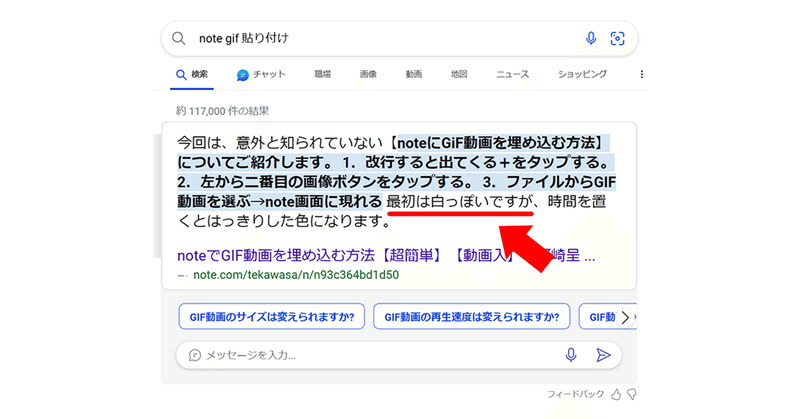Click the chat bubble icon in message box
Image resolution: width=800 pixels, height=419 pixels.
coord(194,355)
